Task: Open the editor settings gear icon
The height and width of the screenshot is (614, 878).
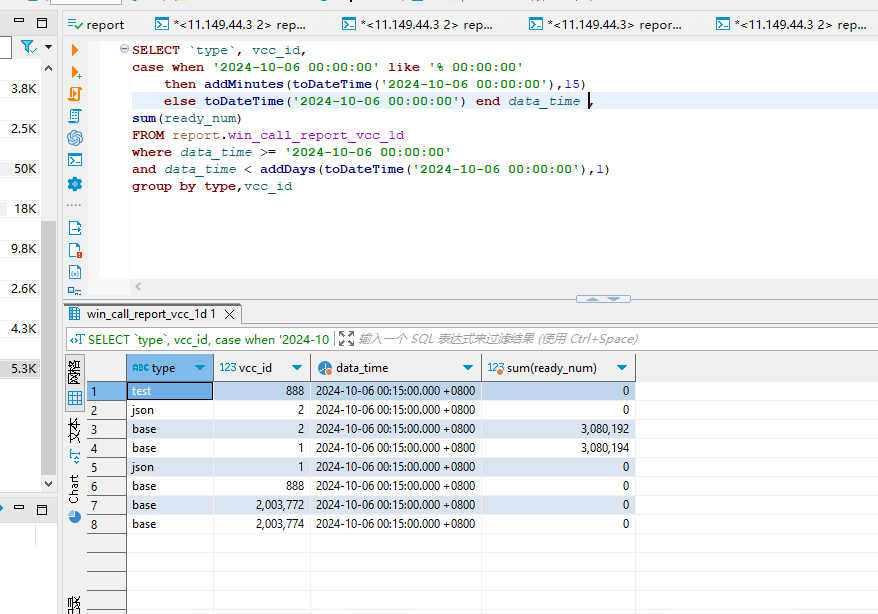Action: (x=75, y=184)
